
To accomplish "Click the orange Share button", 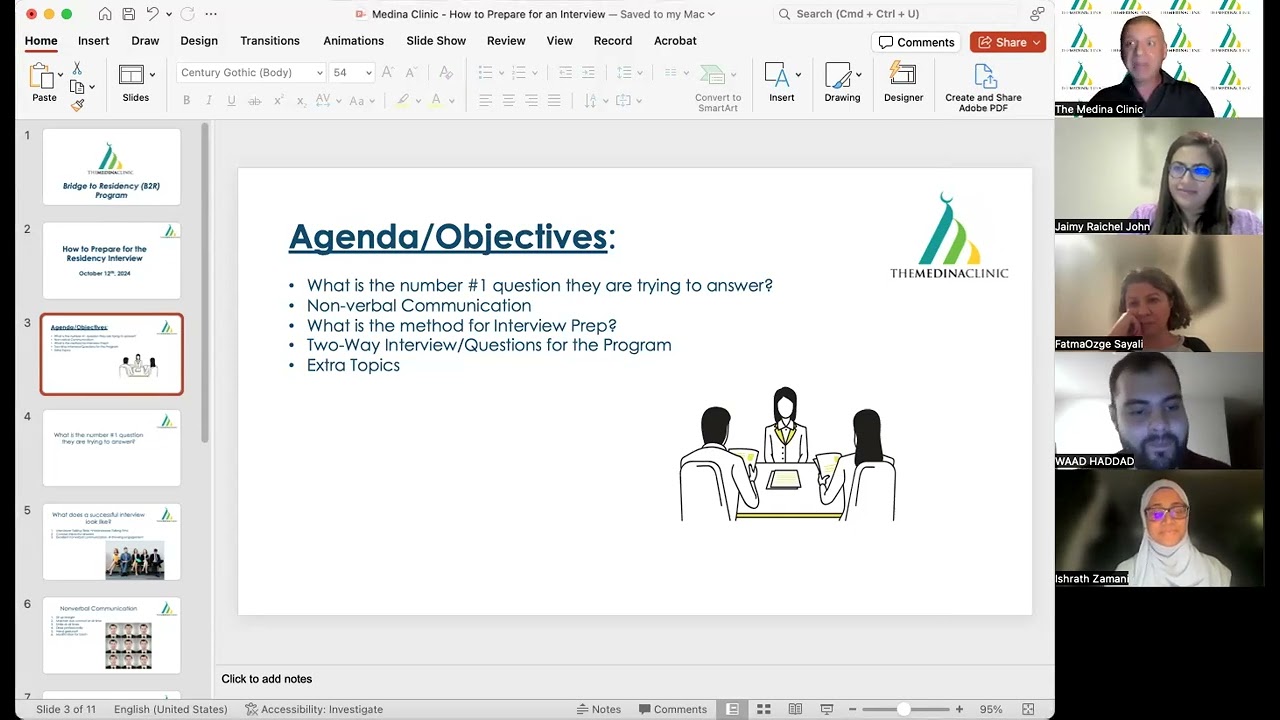I will [1008, 42].
